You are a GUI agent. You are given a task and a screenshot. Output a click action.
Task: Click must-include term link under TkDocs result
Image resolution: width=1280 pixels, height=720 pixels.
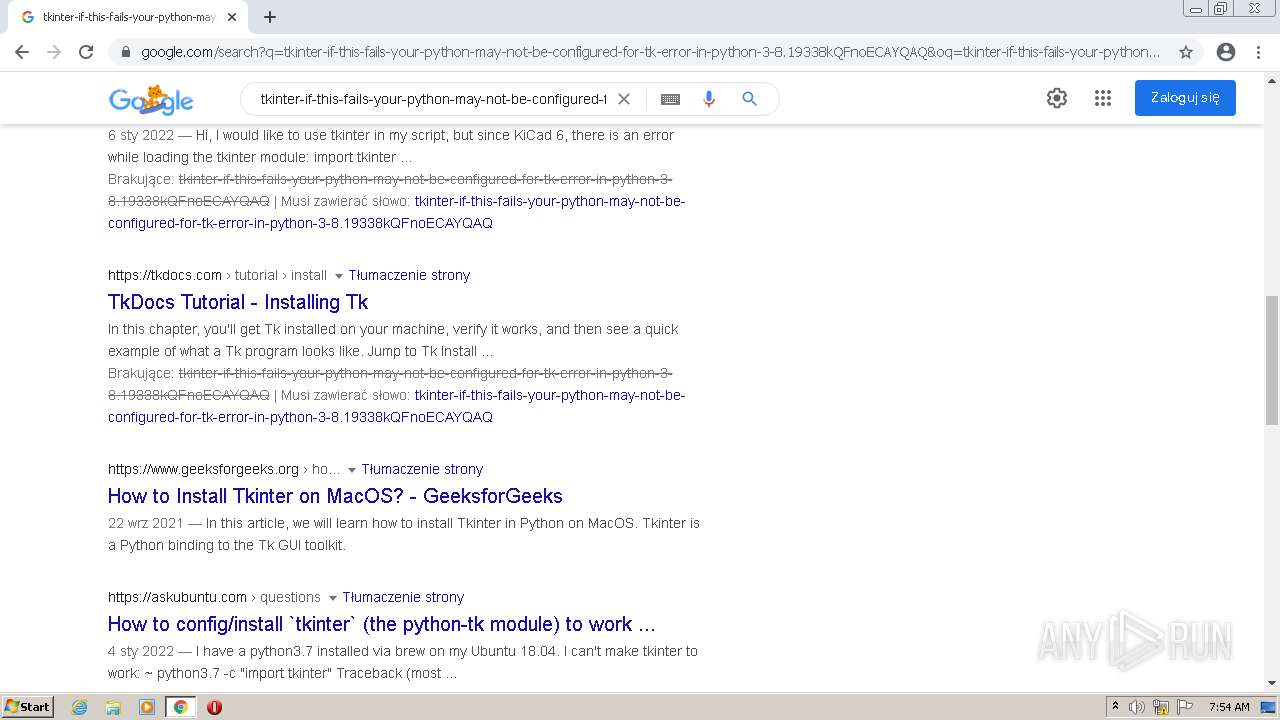396,406
